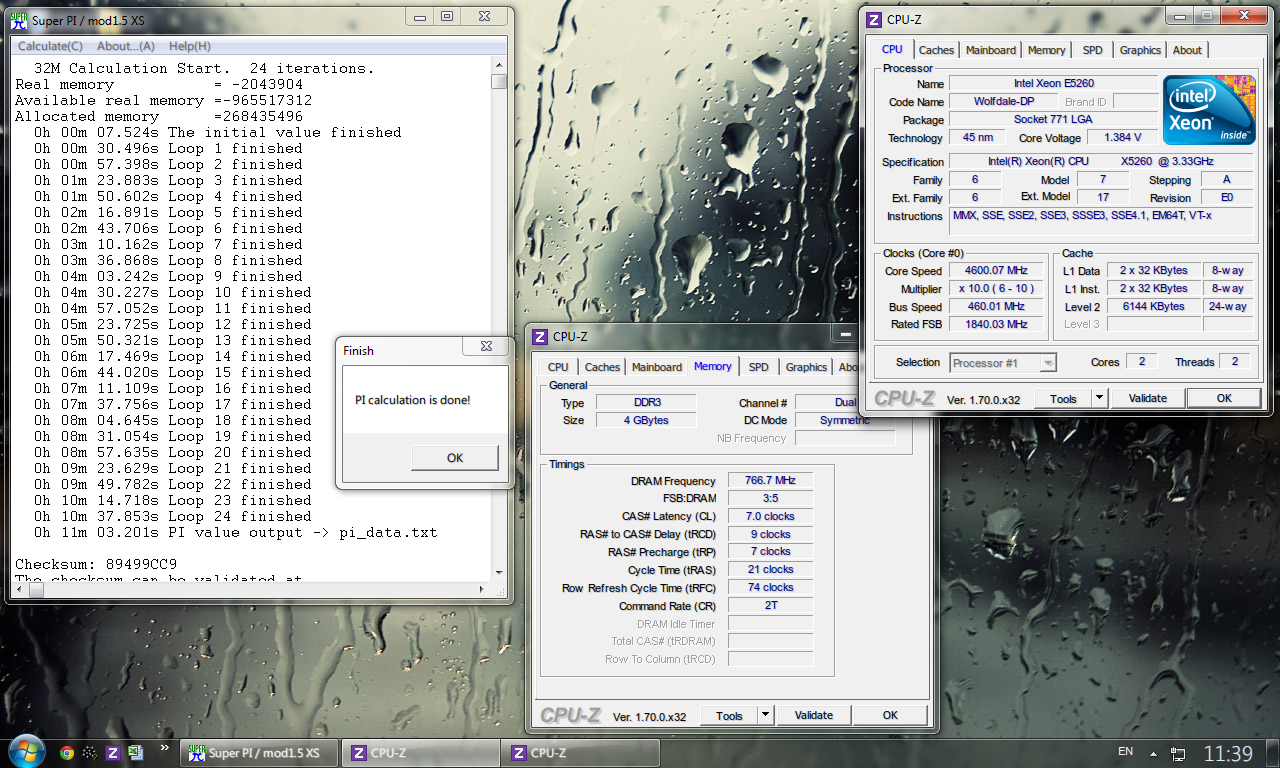
Task: Click the Core Speed 4600.07 MHz field
Action: point(996,271)
